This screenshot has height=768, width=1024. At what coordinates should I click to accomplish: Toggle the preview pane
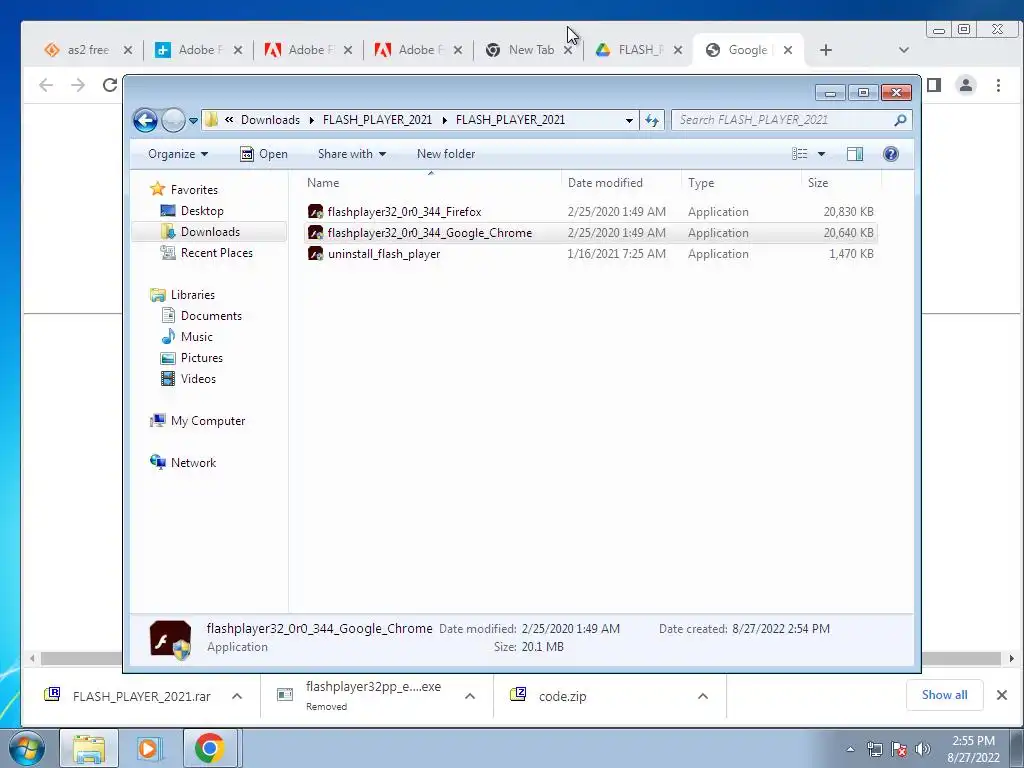coord(854,154)
